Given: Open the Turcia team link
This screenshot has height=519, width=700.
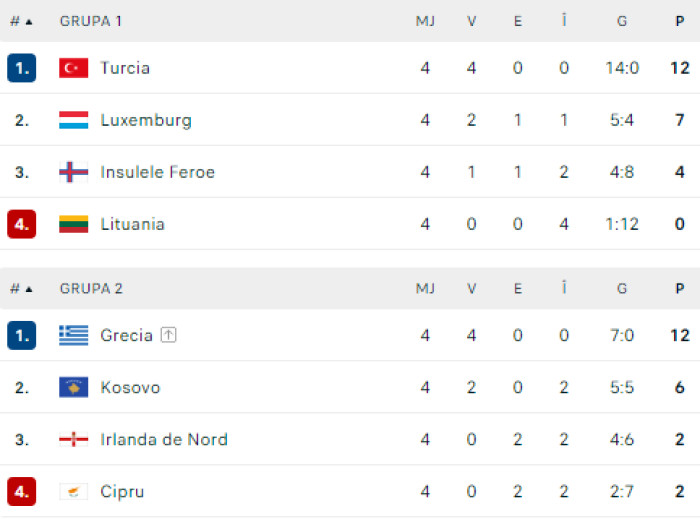Looking at the screenshot, I should (x=125, y=68).
